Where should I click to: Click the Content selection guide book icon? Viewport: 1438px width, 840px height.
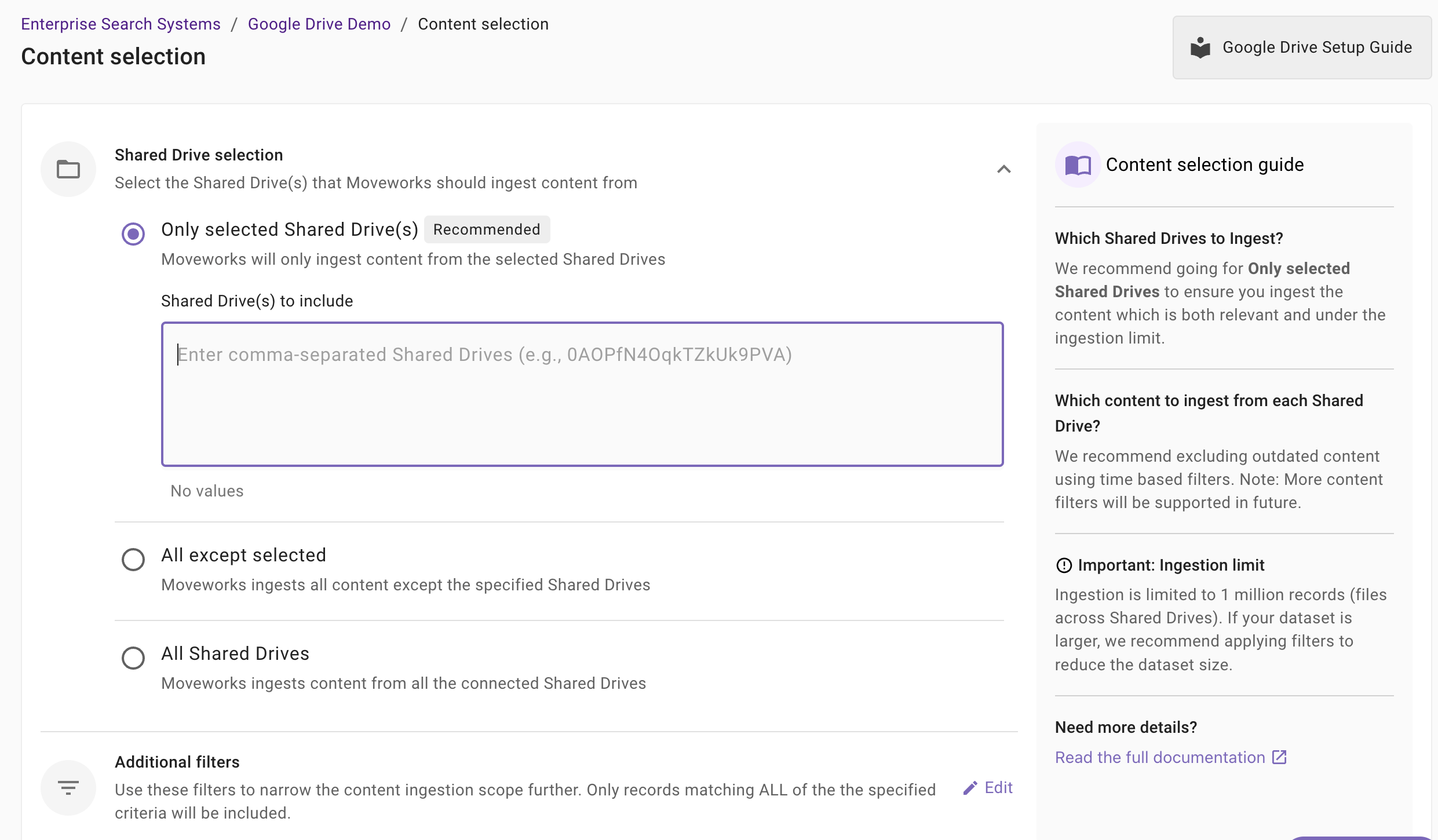click(x=1077, y=165)
